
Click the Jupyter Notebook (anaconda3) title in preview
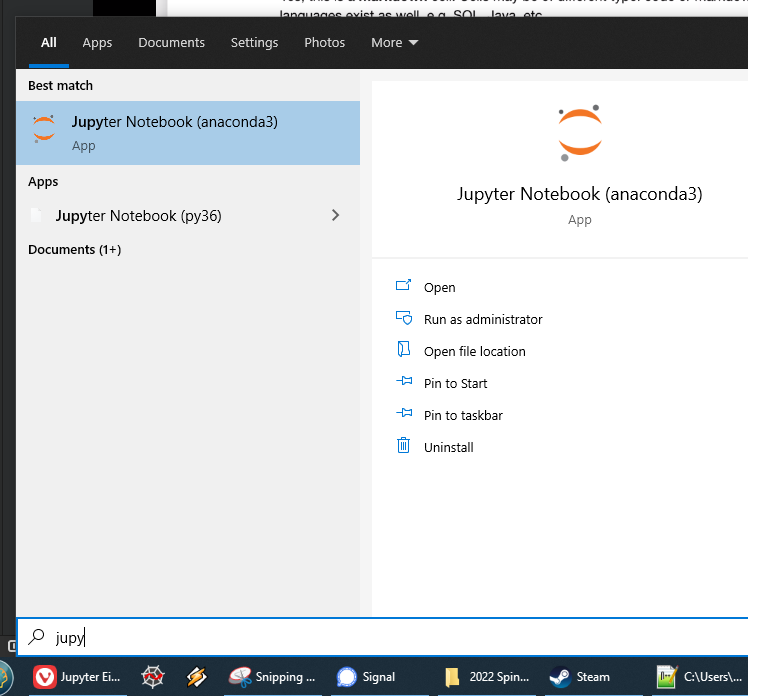click(580, 194)
